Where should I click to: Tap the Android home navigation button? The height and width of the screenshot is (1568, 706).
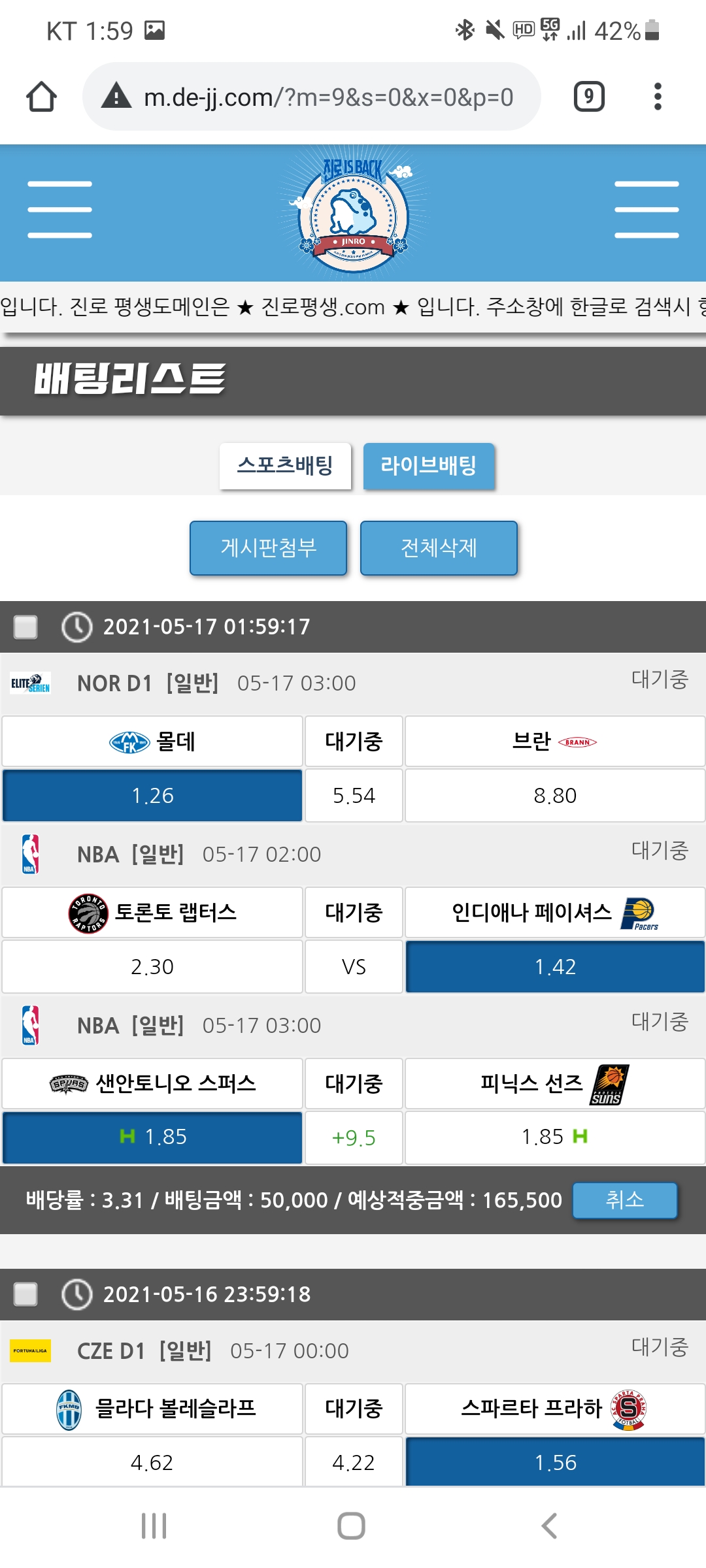point(352,1526)
